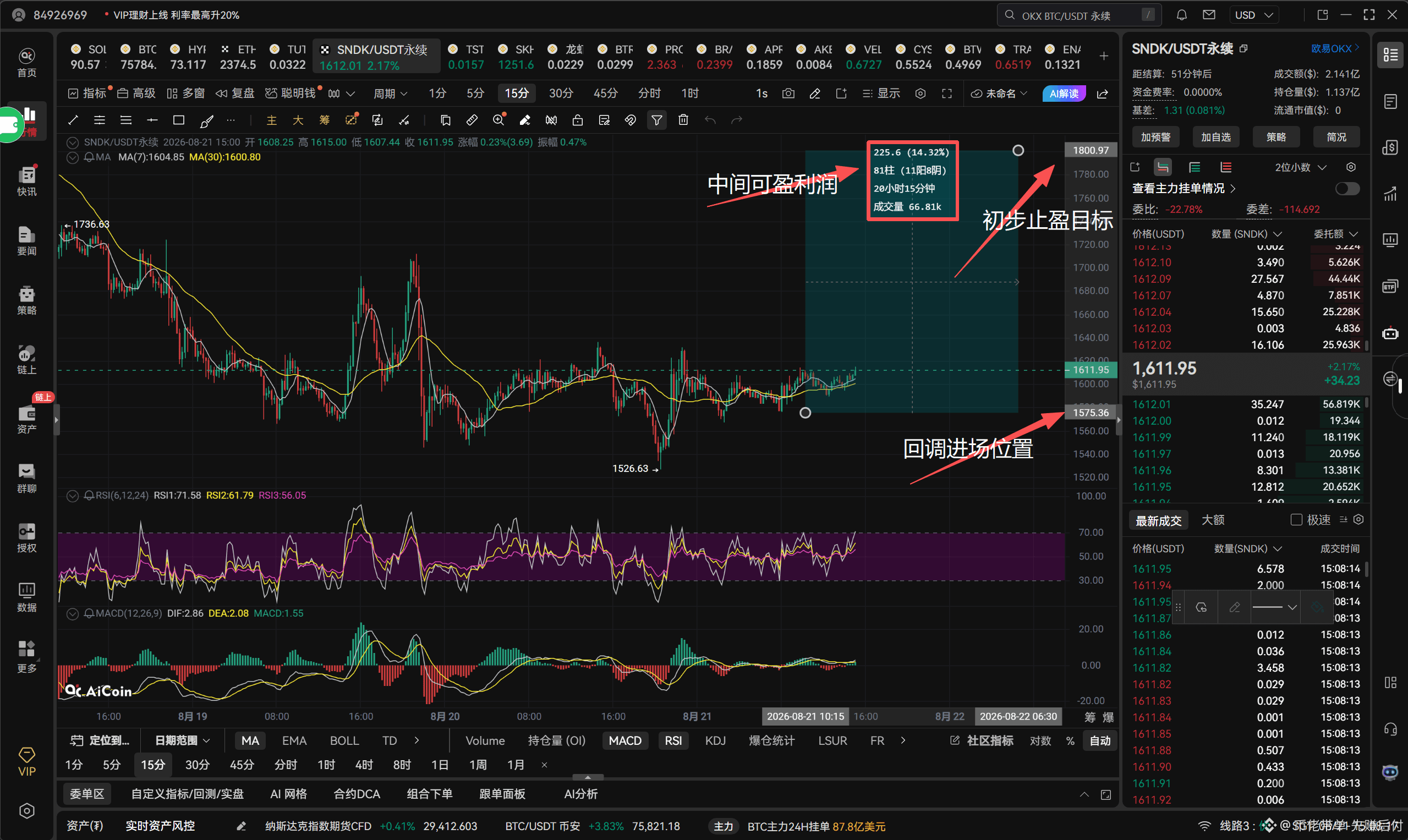Toggle the KDJ sub-indicator

pos(715,741)
